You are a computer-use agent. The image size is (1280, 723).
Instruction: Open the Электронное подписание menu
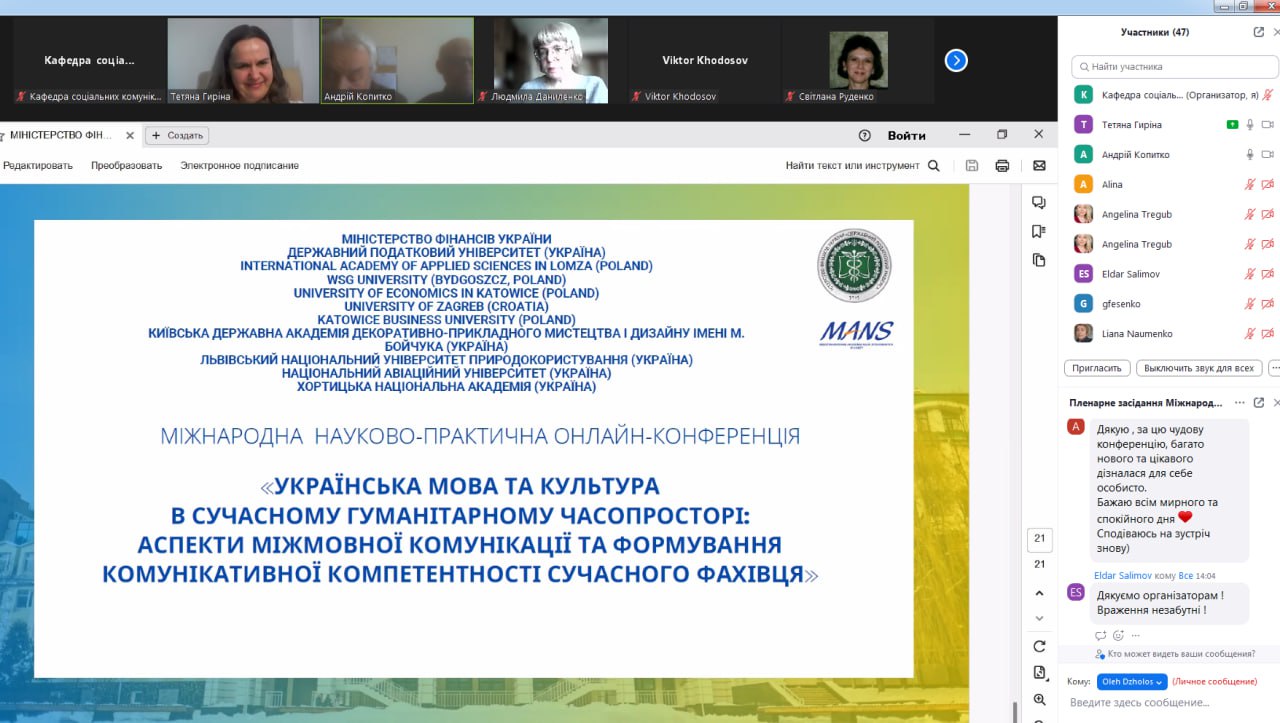click(240, 166)
